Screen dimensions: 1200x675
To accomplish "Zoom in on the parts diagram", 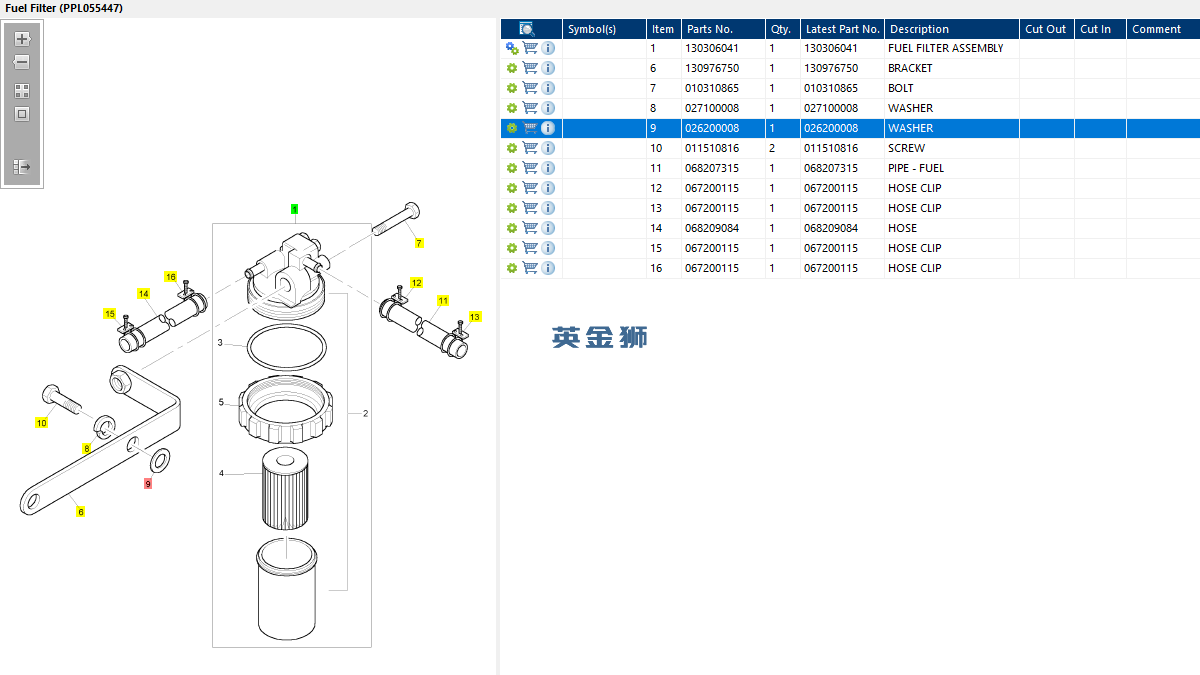I will 22,39.
